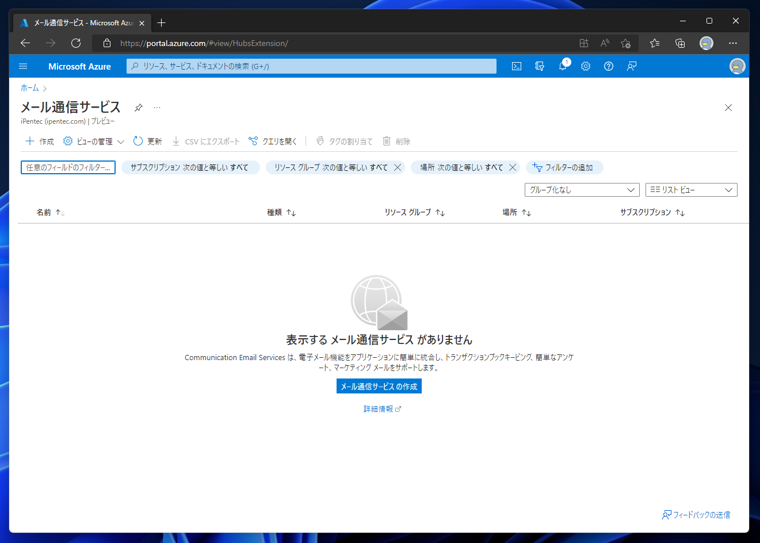This screenshot has height=543, width=760.
Task: Open the browser profile avatar
Action: (706, 43)
